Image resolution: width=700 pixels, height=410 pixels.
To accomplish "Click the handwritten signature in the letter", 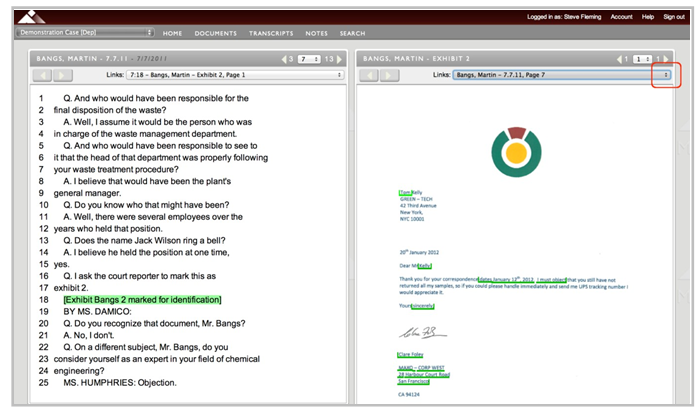I will pos(422,332).
